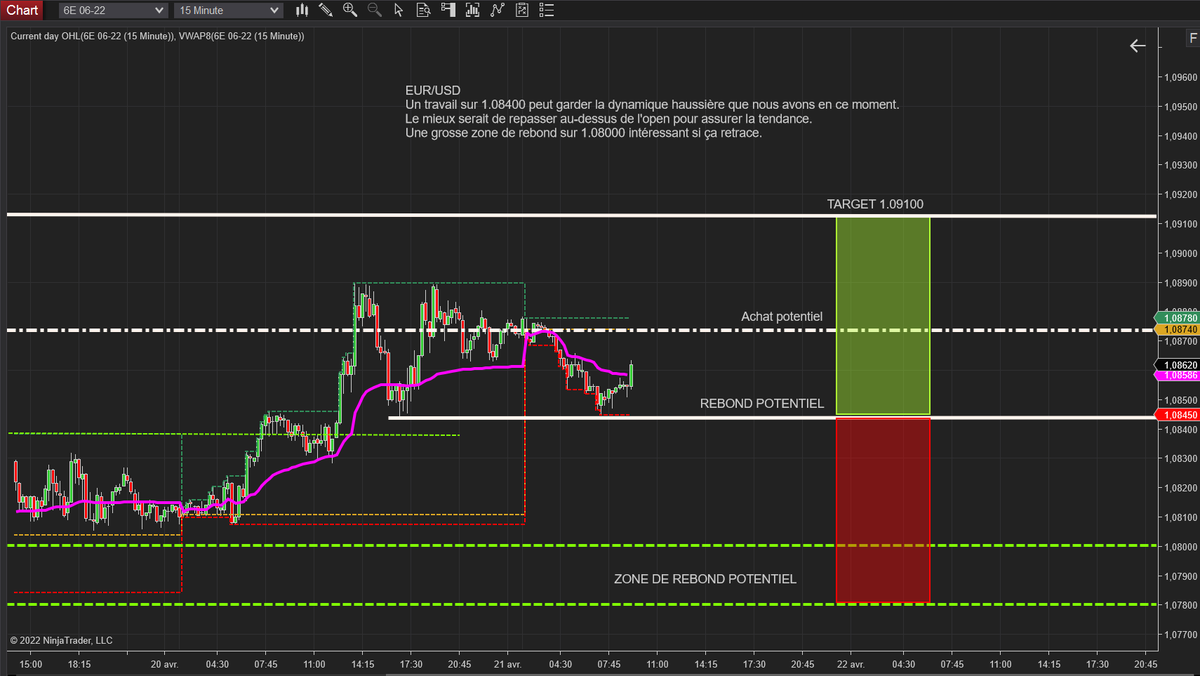Open Strategy Performance icon

click(521, 10)
